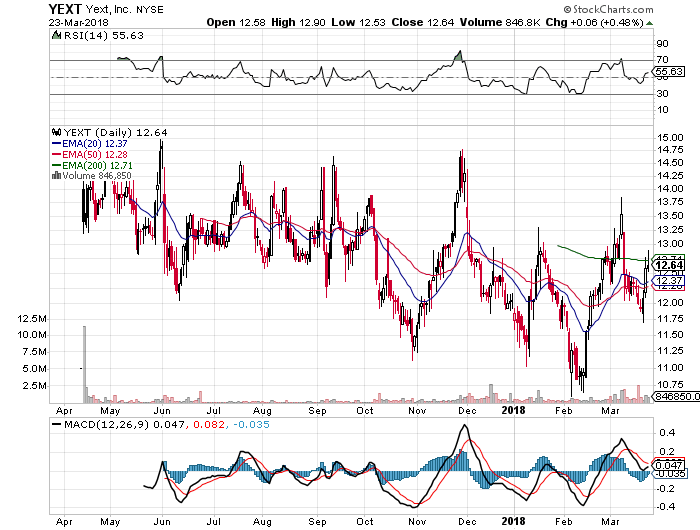
Task: Click the MACD -0.4 axis label
Action: (x=665, y=507)
